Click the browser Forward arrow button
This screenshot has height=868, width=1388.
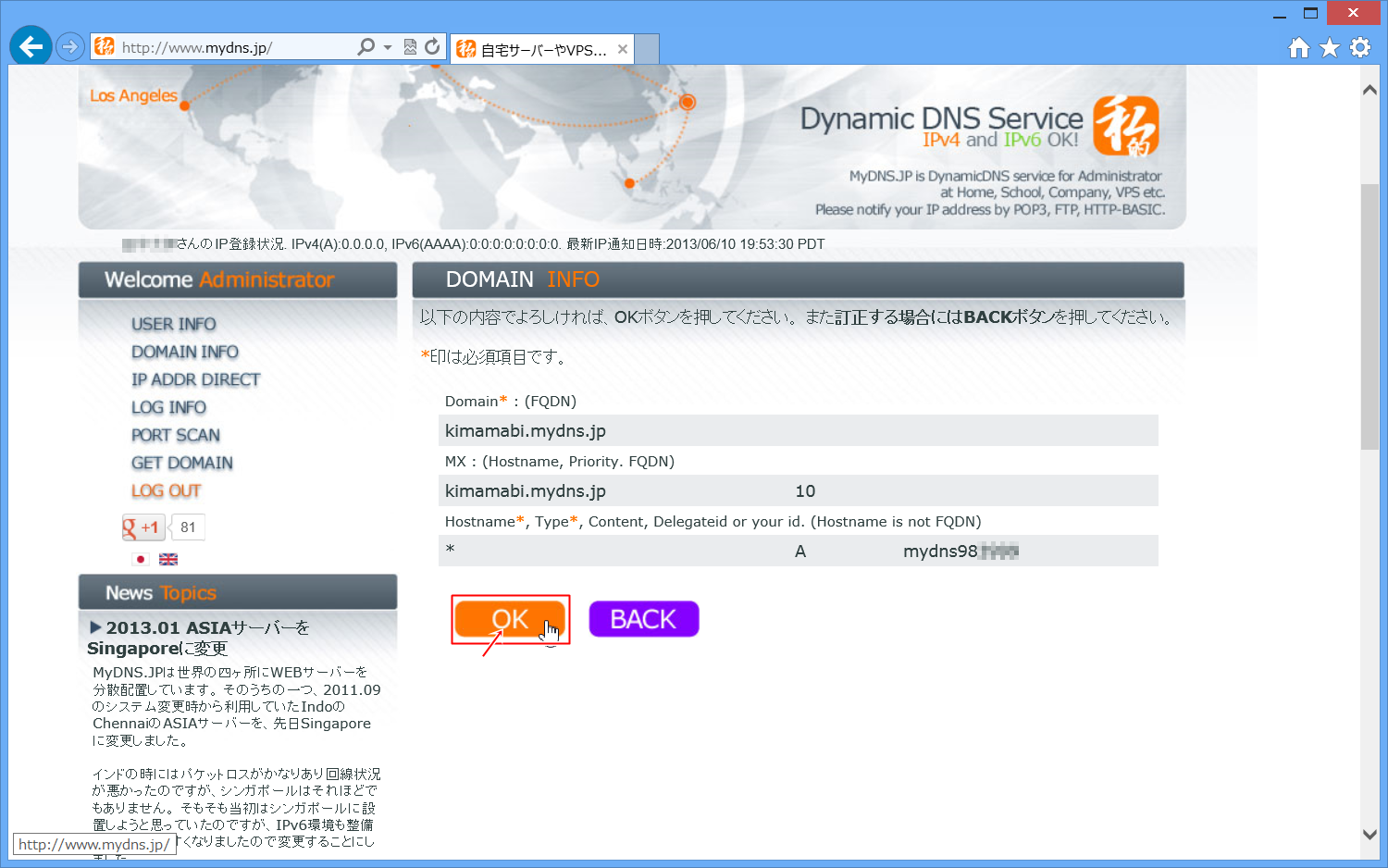point(70,46)
